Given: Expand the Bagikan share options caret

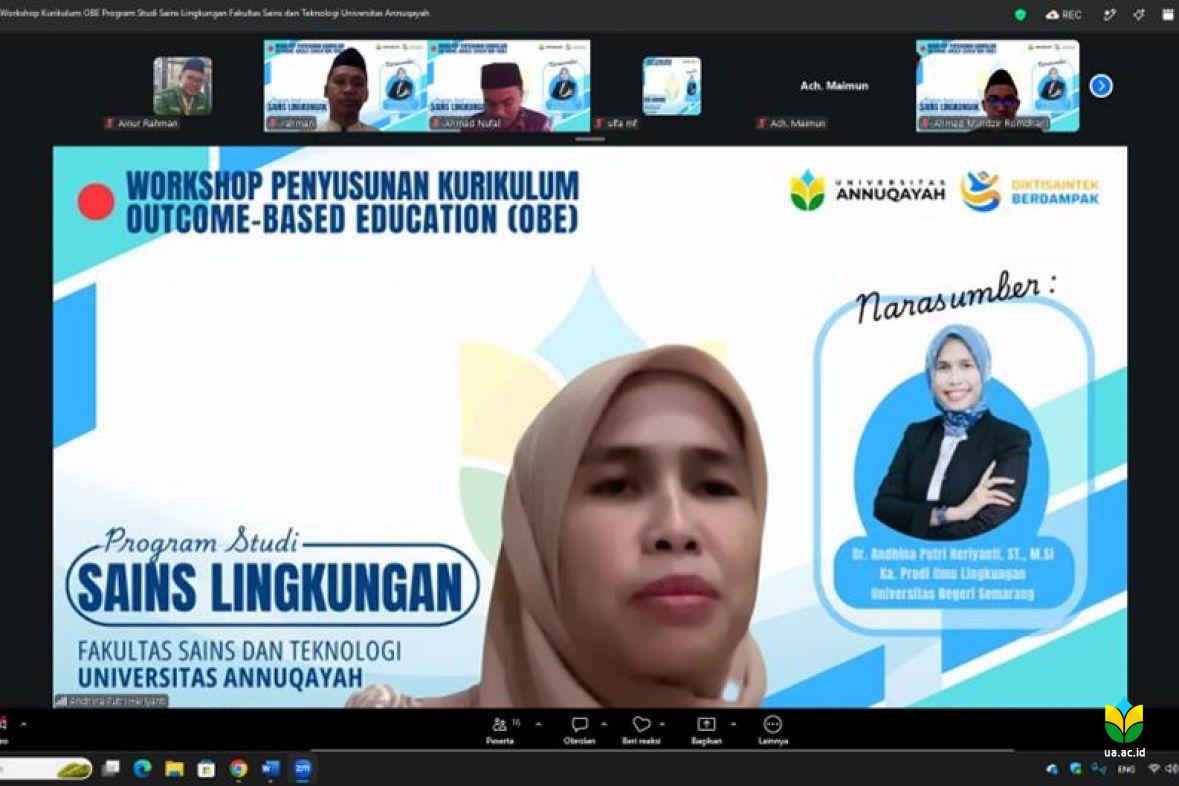Looking at the screenshot, I should point(733,724).
